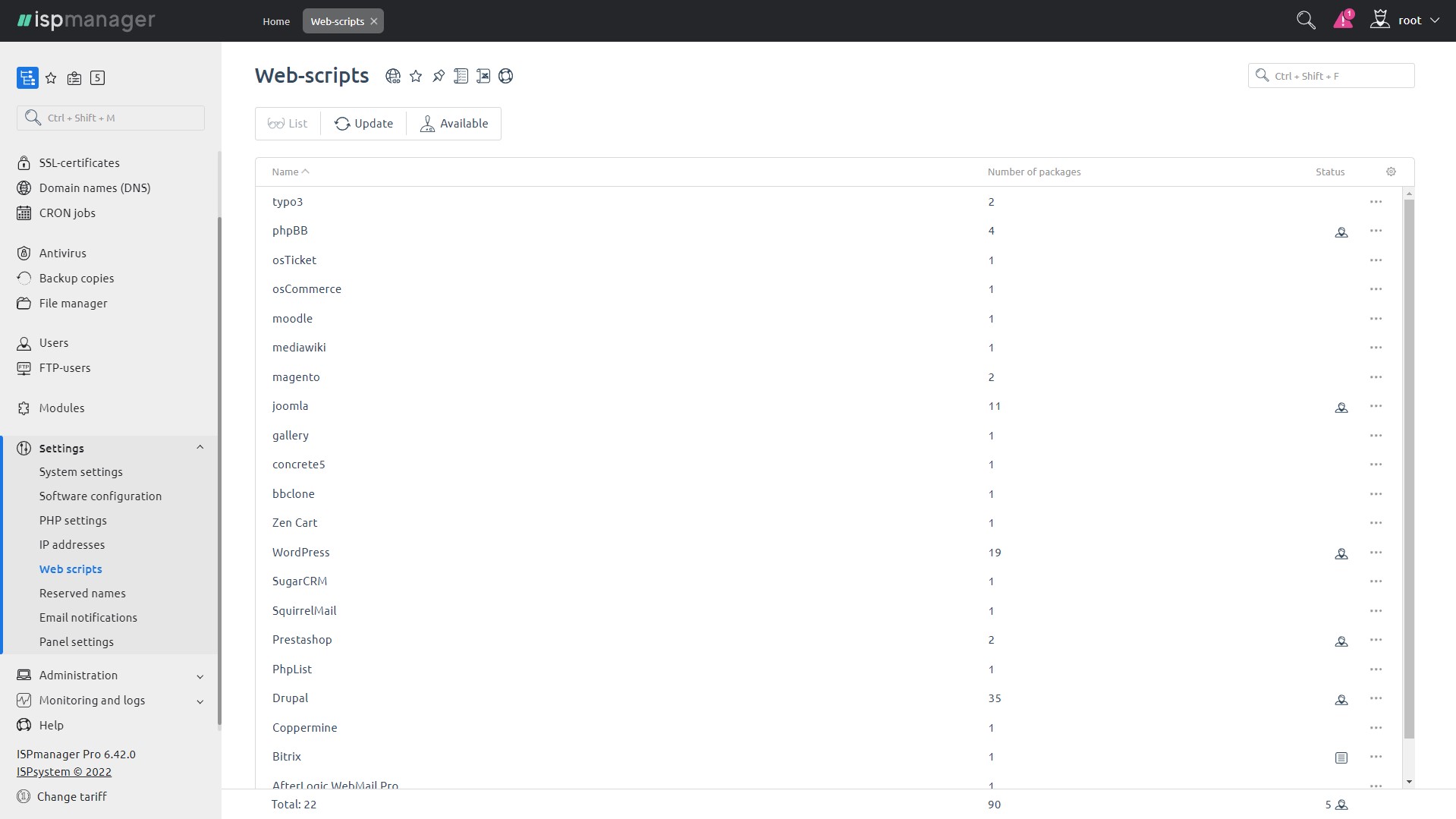The height and width of the screenshot is (819, 1456).
Task: Click joomla availability status icon
Action: click(1341, 408)
